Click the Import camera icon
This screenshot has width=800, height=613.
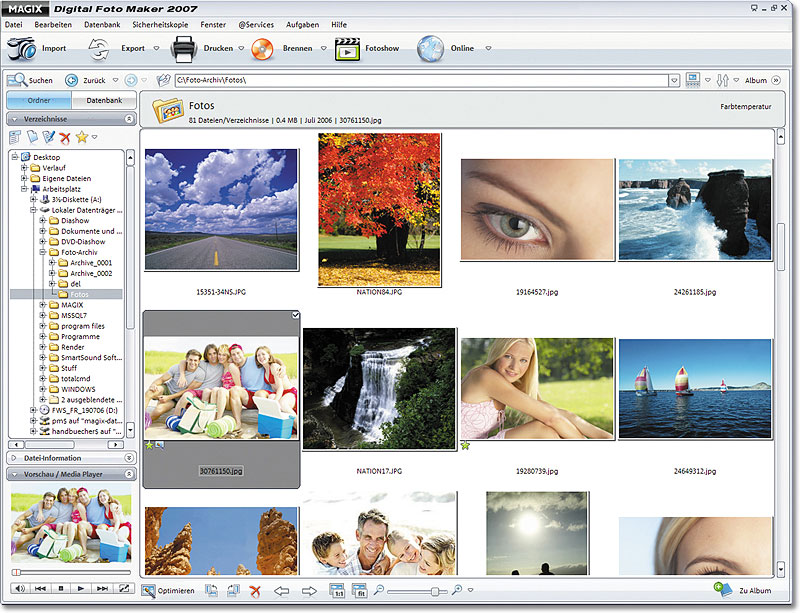point(21,48)
